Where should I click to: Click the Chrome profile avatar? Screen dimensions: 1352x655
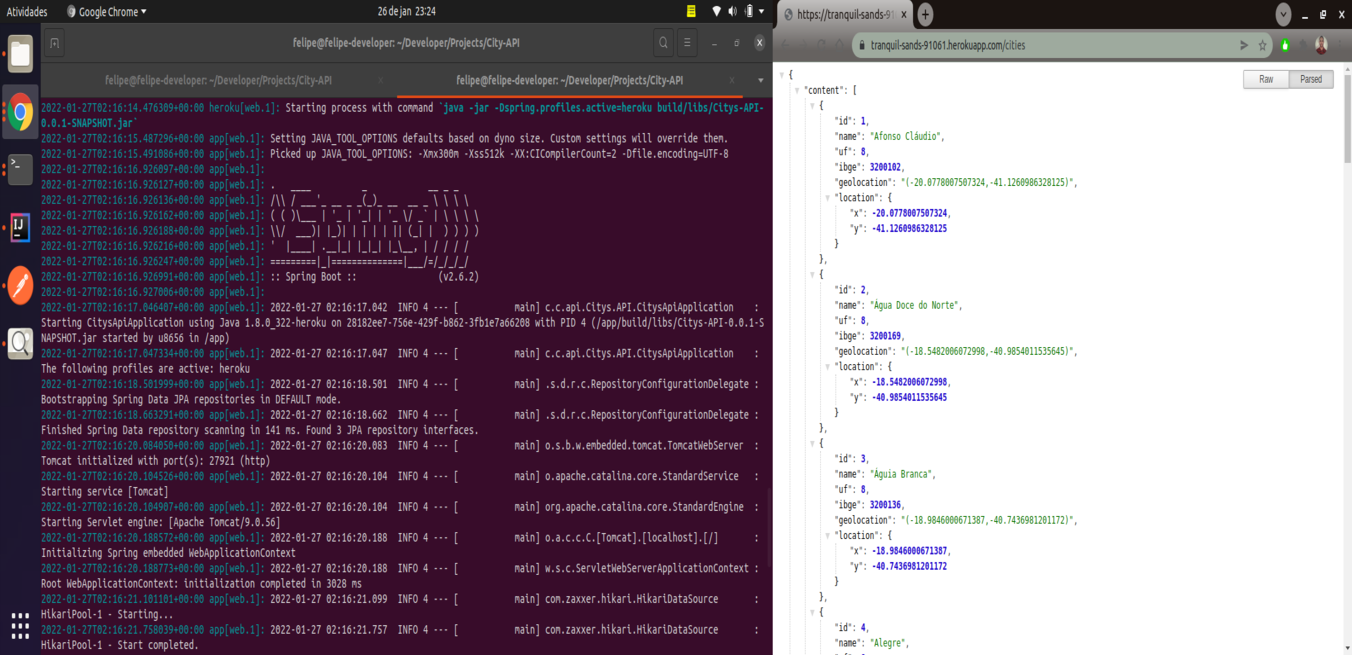click(x=1321, y=45)
